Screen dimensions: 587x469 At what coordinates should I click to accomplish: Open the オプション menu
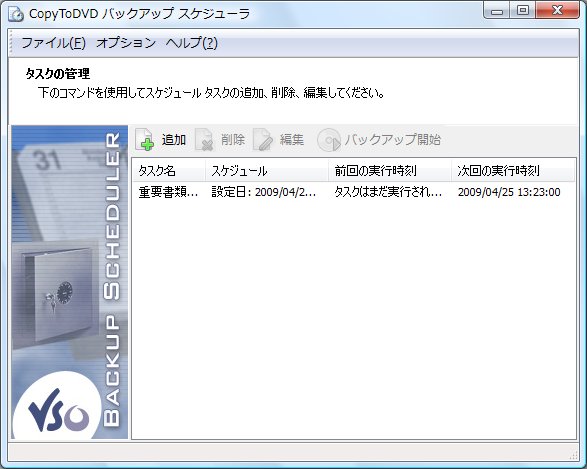point(126,43)
